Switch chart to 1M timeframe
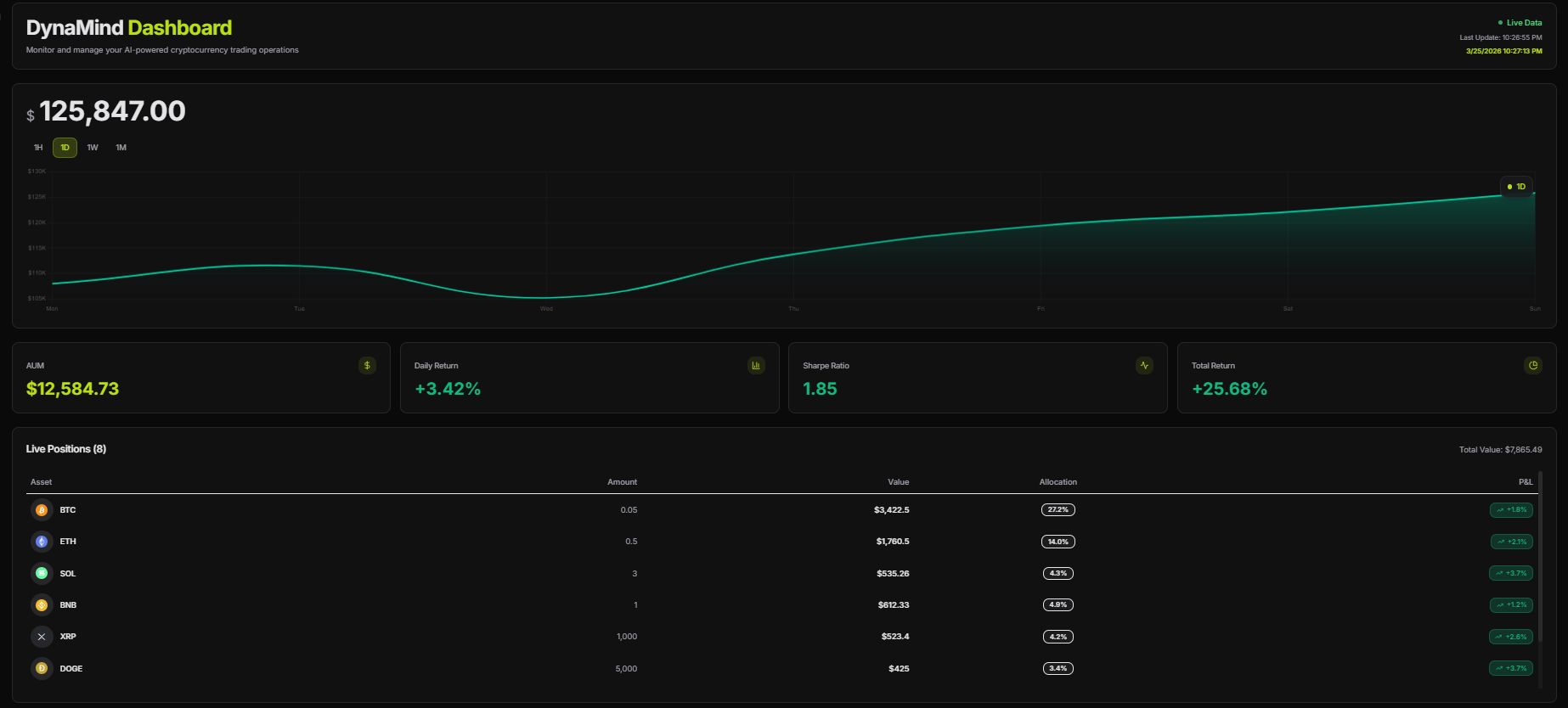1568x708 pixels. click(x=121, y=148)
